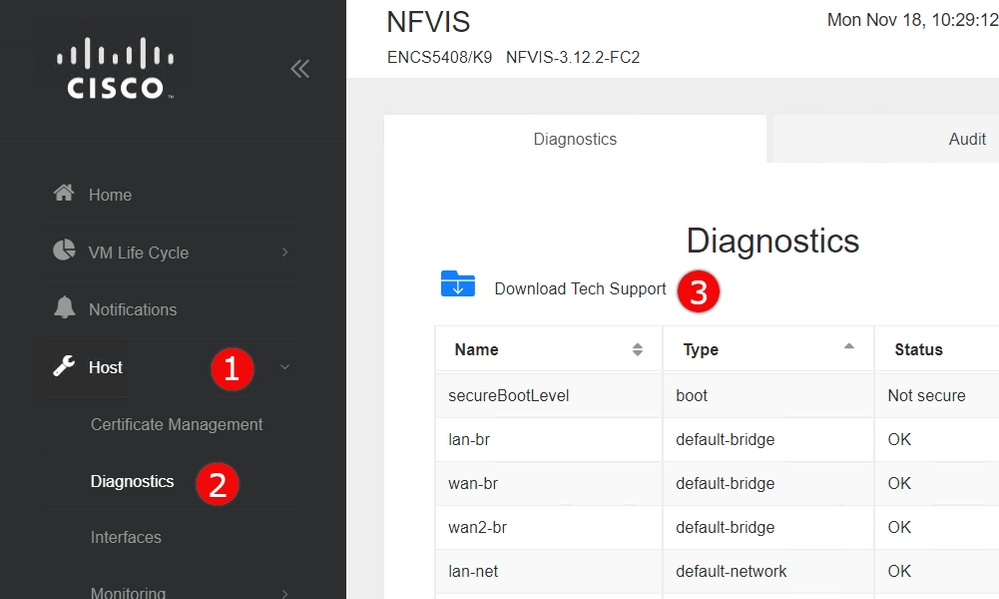This screenshot has width=999, height=599.
Task: Sort the table by the Type column arrow
Action: coord(849,347)
